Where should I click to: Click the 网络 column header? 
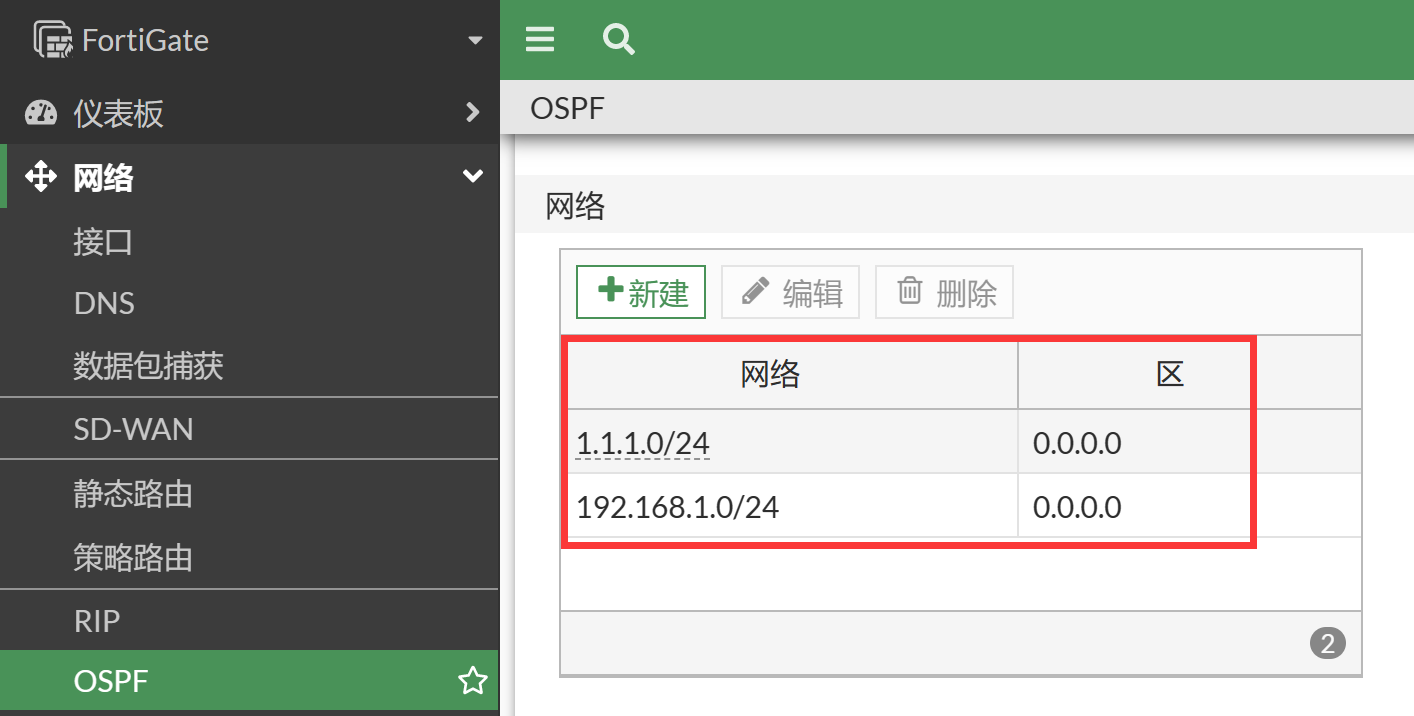coord(770,375)
